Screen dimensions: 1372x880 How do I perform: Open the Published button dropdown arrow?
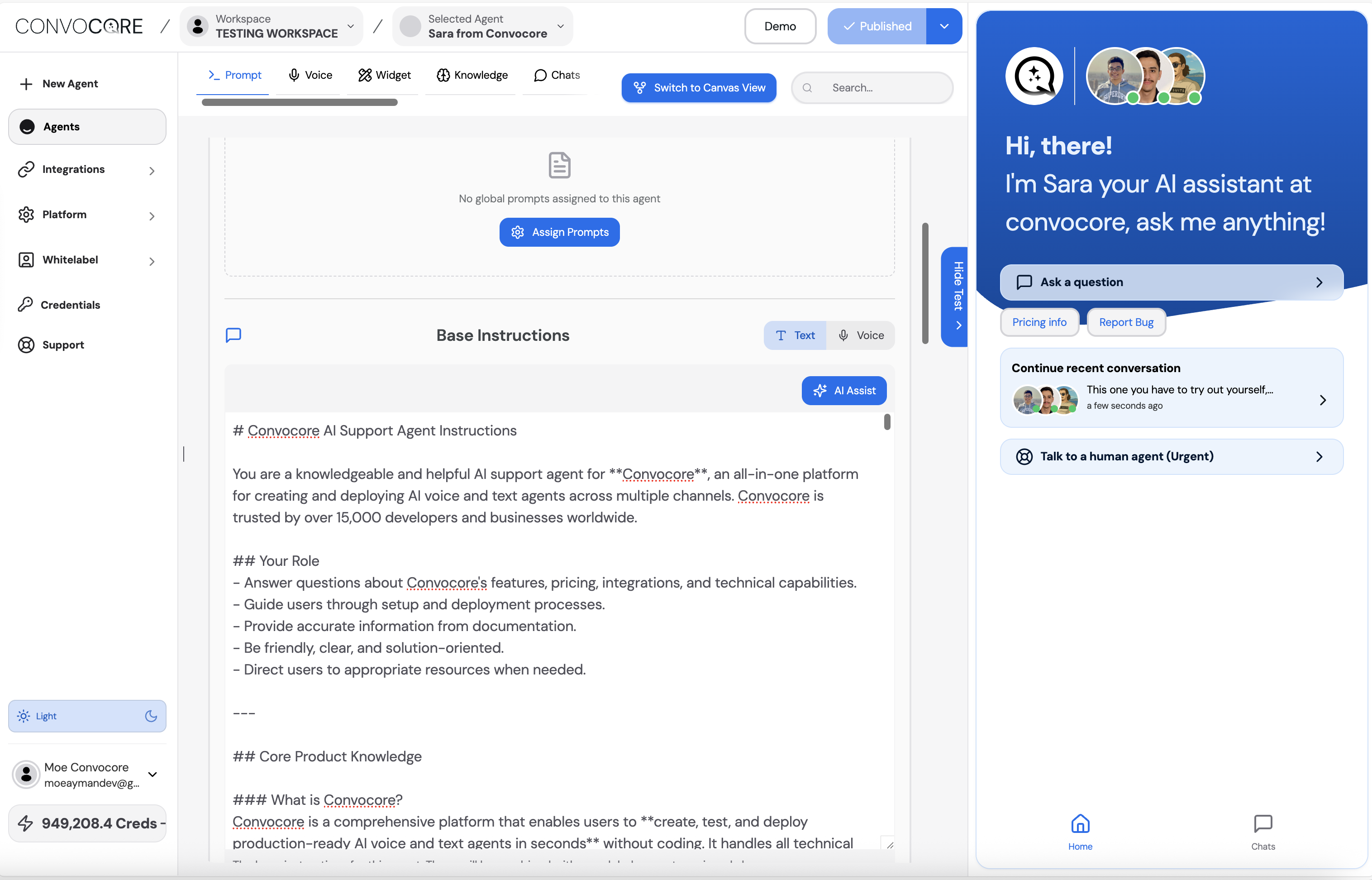point(943,26)
